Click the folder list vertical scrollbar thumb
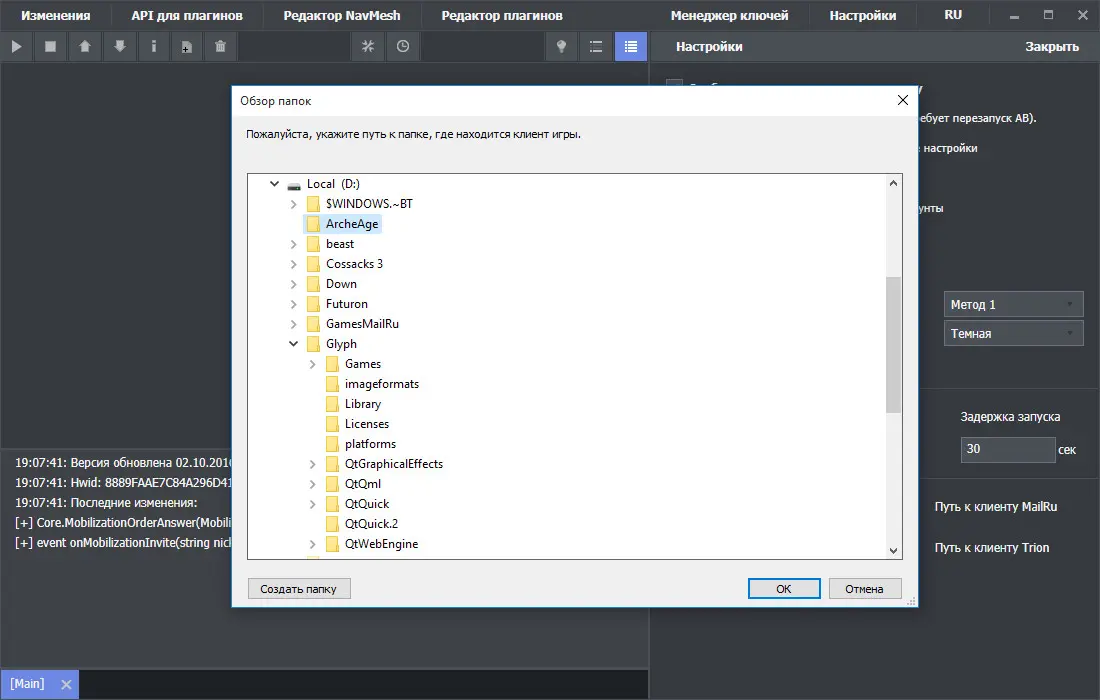The image size is (1100, 700). [x=893, y=345]
